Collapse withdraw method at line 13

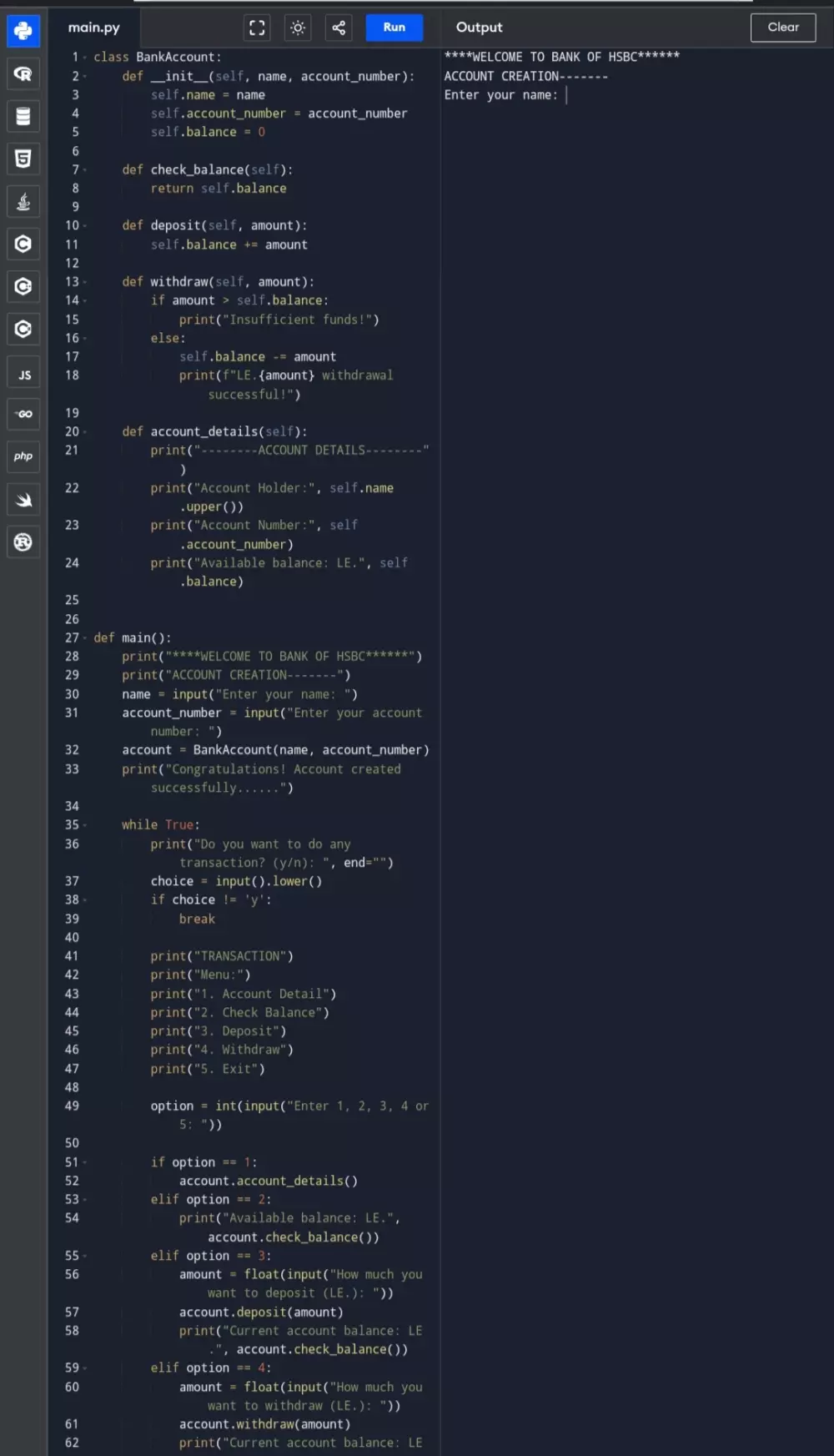click(x=85, y=282)
